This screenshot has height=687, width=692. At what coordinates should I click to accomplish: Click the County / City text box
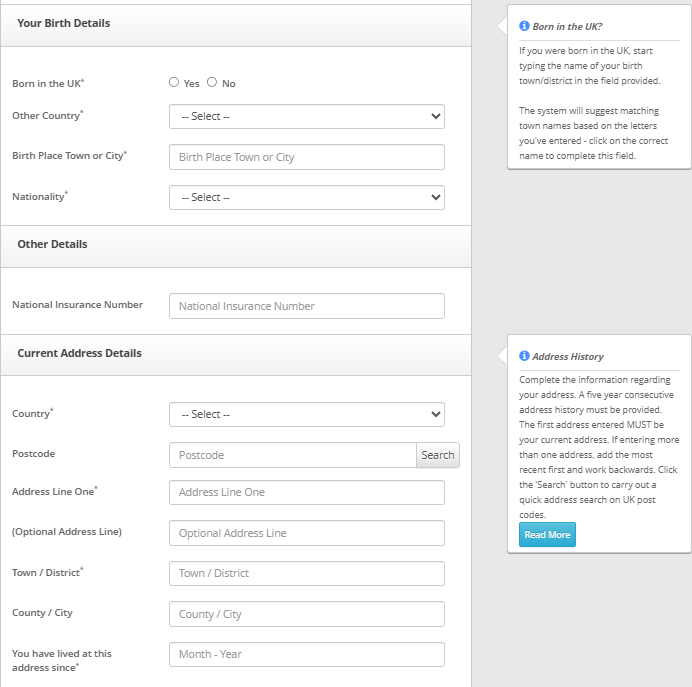(x=306, y=614)
